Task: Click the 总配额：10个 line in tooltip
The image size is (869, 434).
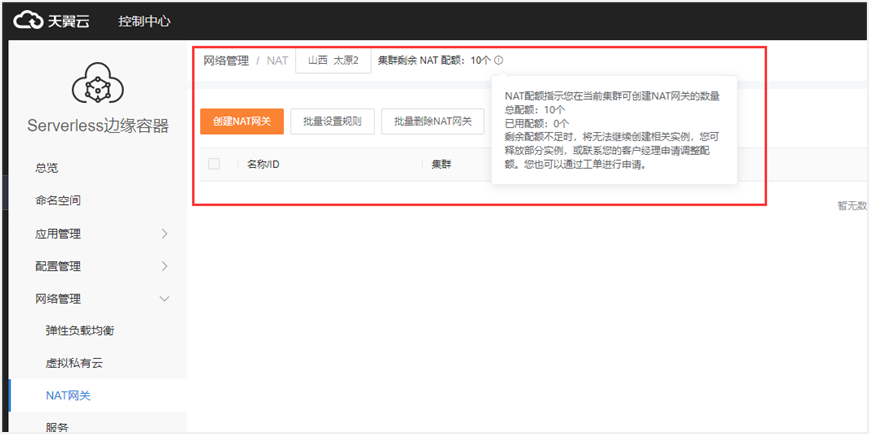Action: (535, 110)
